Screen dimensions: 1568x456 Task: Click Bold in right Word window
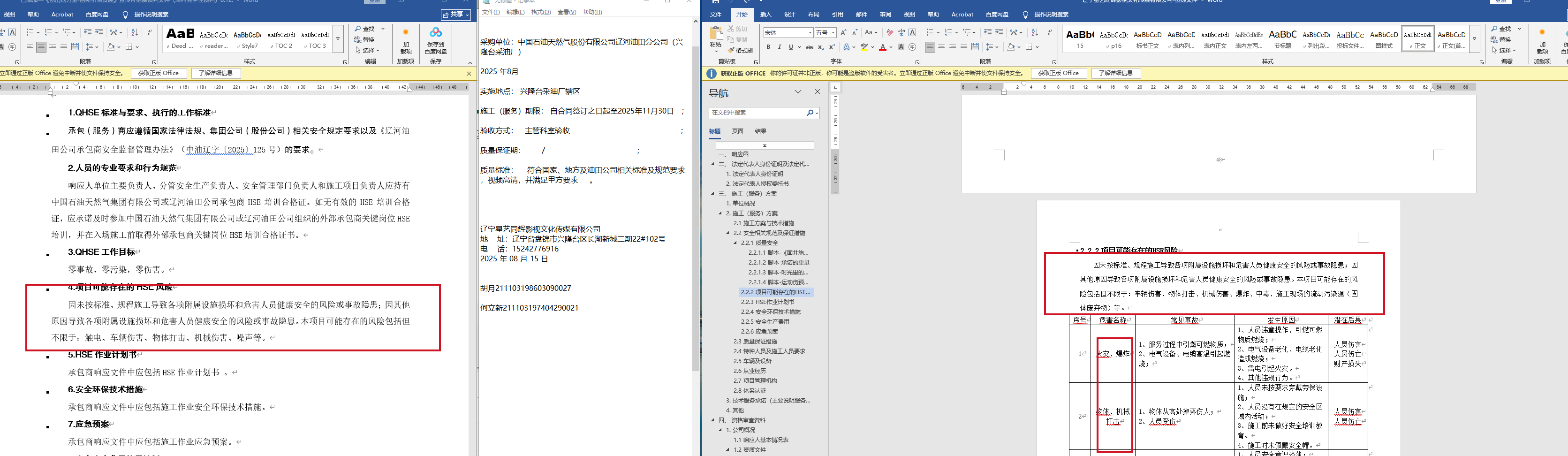click(x=768, y=47)
